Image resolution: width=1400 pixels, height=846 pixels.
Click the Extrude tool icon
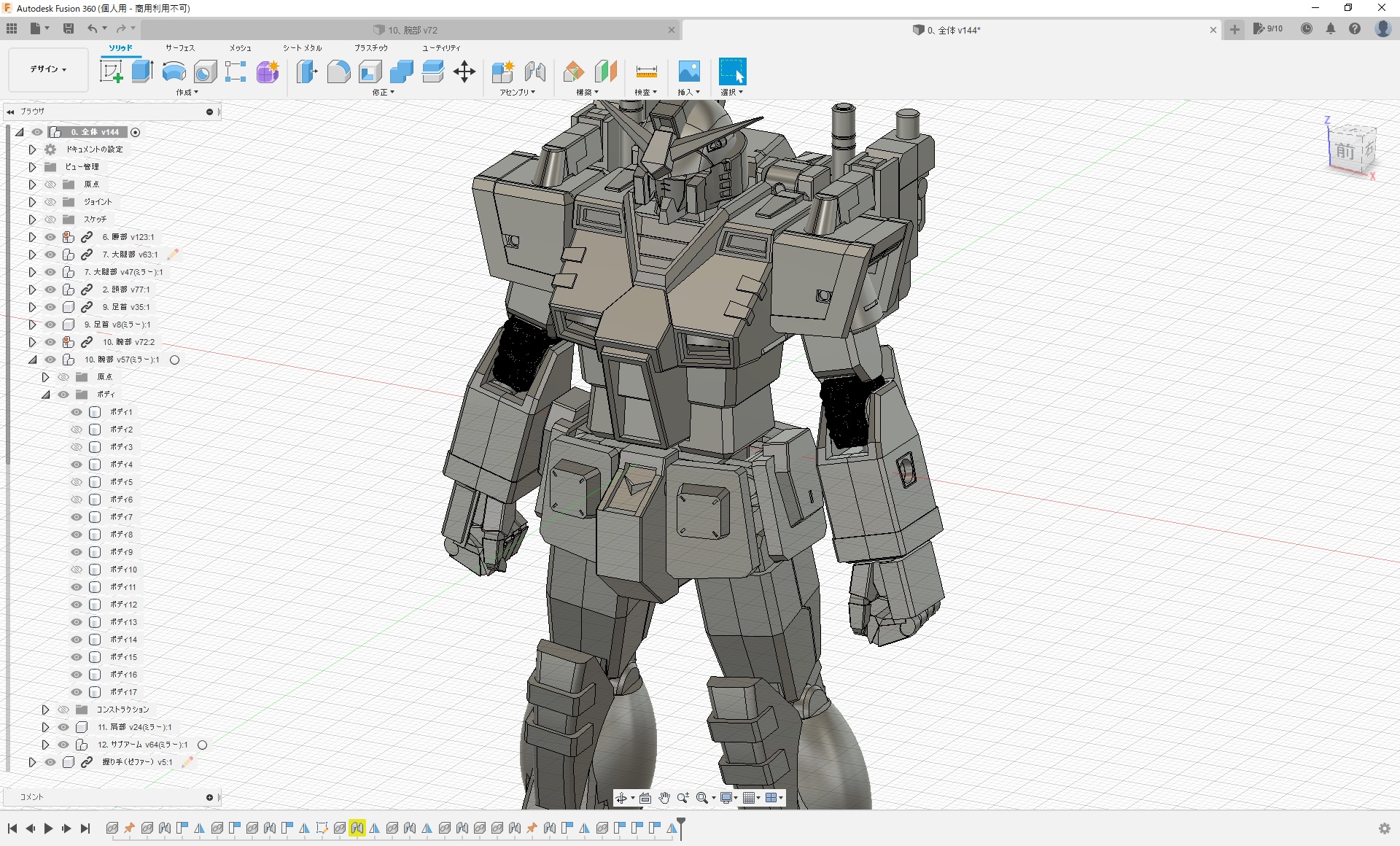(143, 71)
